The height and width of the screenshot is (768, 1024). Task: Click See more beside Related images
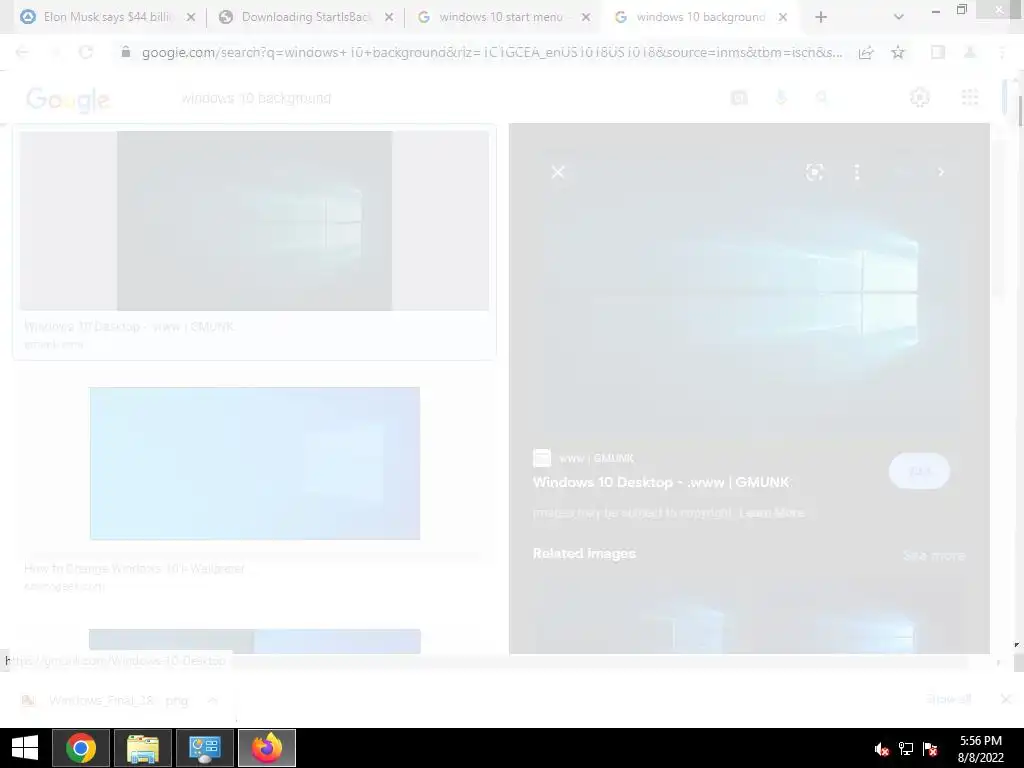click(x=934, y=556)
